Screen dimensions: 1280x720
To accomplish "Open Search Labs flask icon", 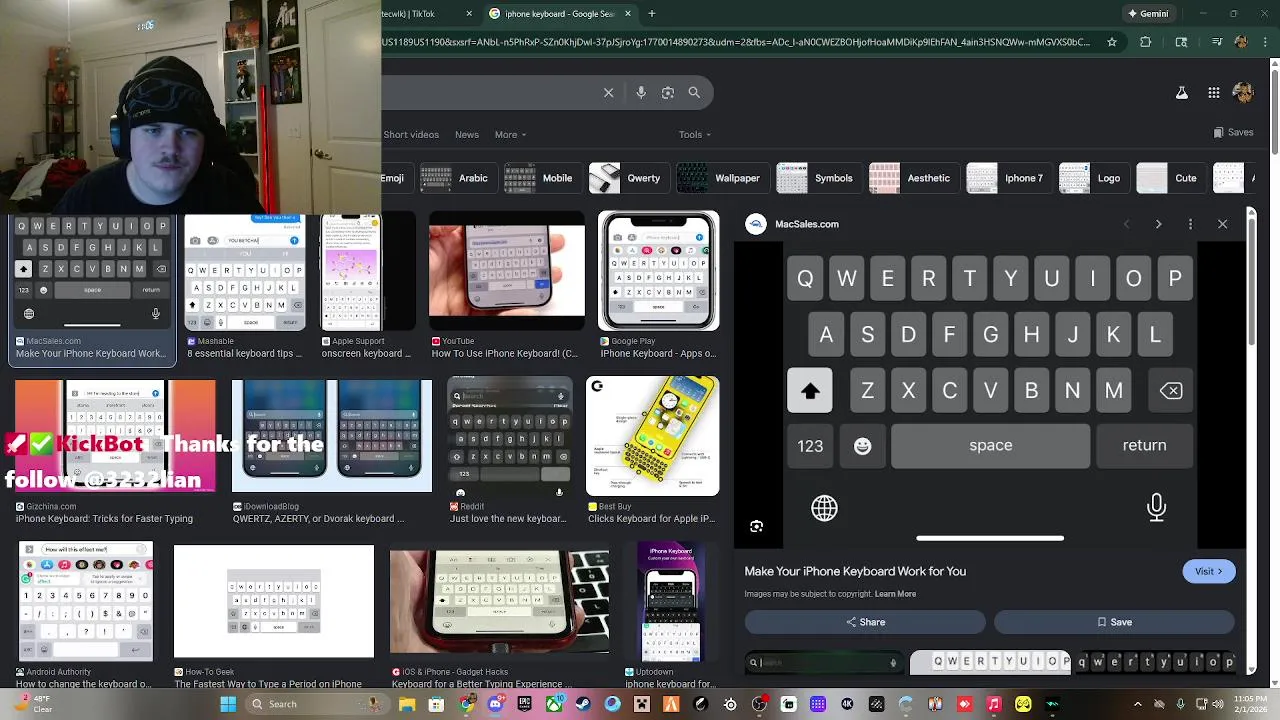I will [1181, 92].
